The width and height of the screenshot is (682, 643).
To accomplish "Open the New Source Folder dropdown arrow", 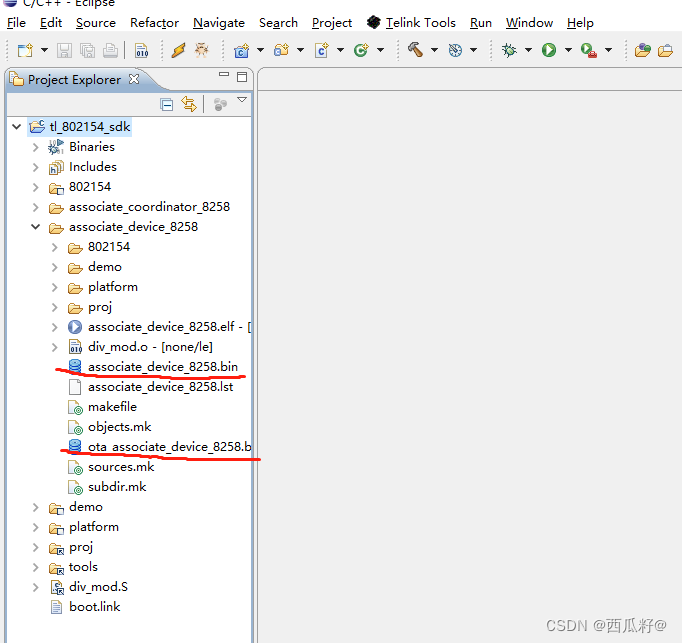I will click(300, 50).
